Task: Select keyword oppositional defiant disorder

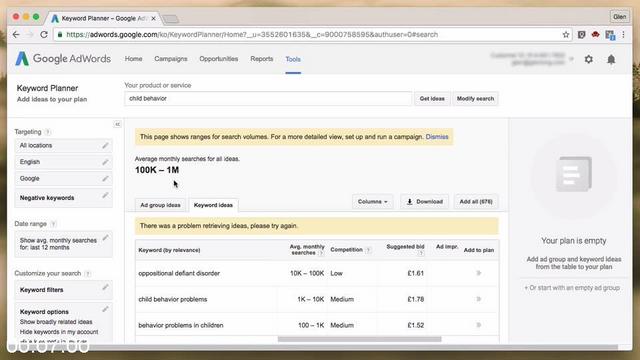Action: [x=179, y=273]
